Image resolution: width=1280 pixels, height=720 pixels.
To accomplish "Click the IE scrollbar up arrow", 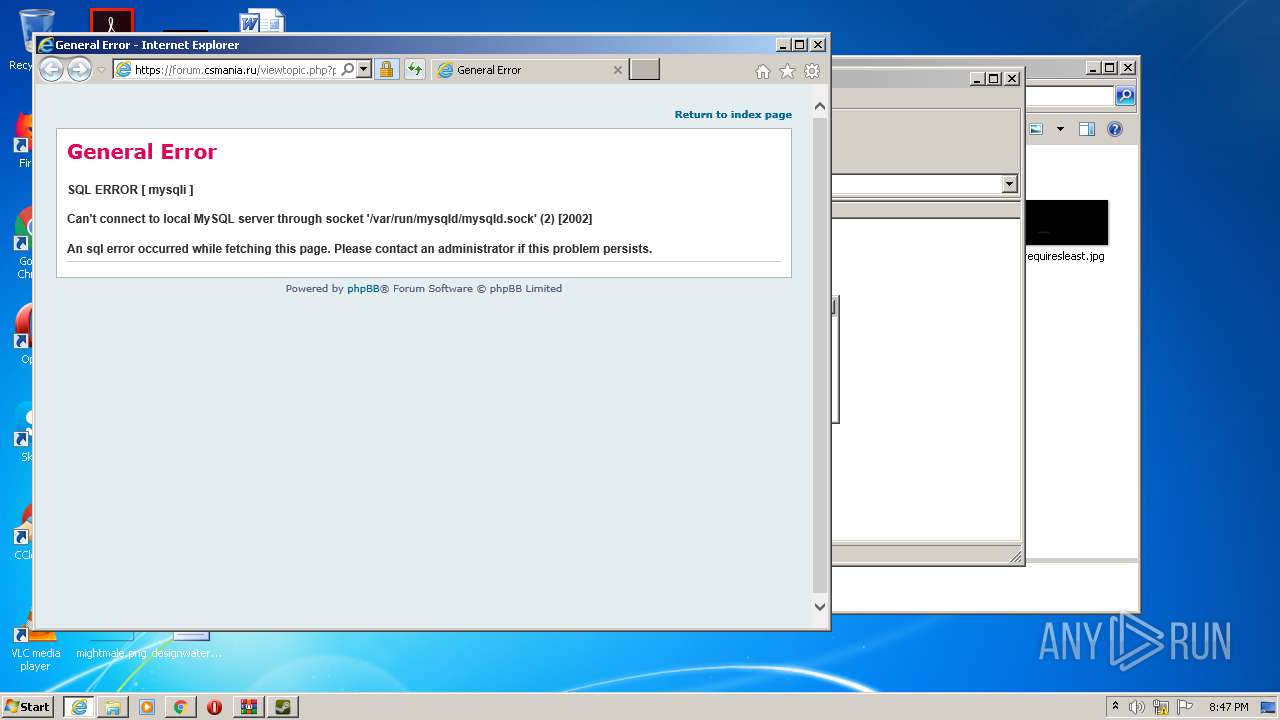I will pyautogui.click(x=820, y=106).
